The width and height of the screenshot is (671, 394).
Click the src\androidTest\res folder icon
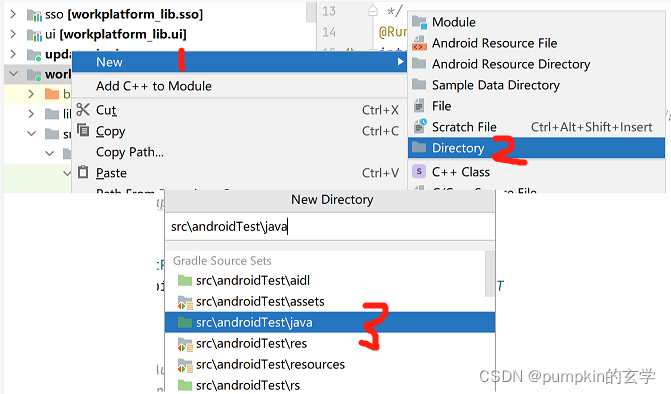pos(185,344)
